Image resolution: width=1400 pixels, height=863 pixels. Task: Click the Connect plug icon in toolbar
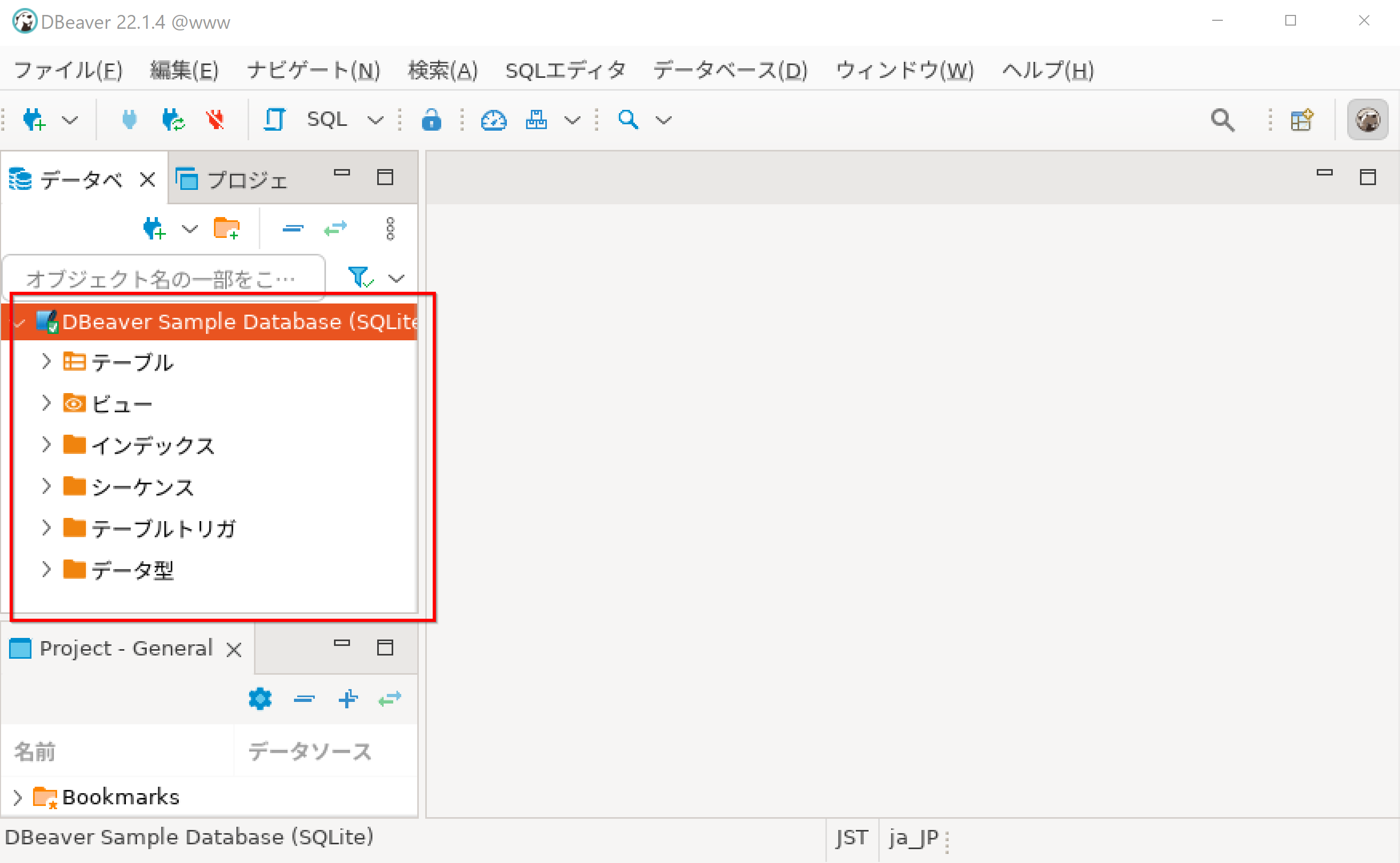pos(130,120)
